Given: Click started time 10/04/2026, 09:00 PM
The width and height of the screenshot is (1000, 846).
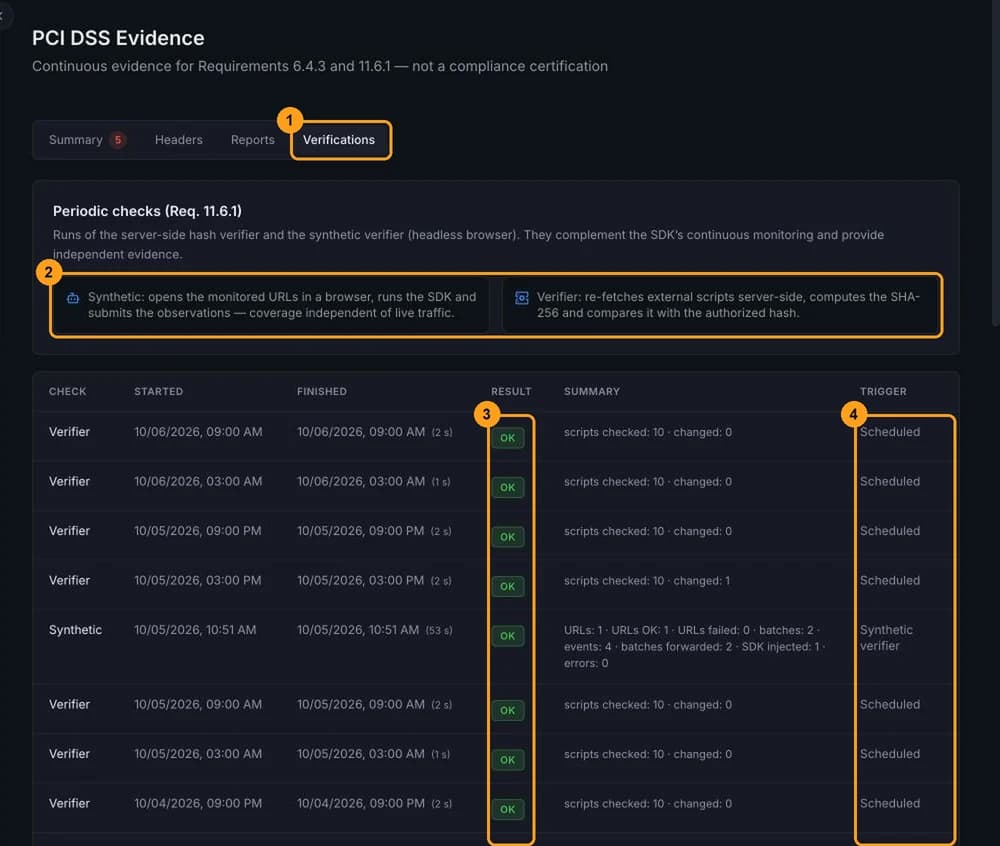Looking at the screenshot, I should point(198,803).
